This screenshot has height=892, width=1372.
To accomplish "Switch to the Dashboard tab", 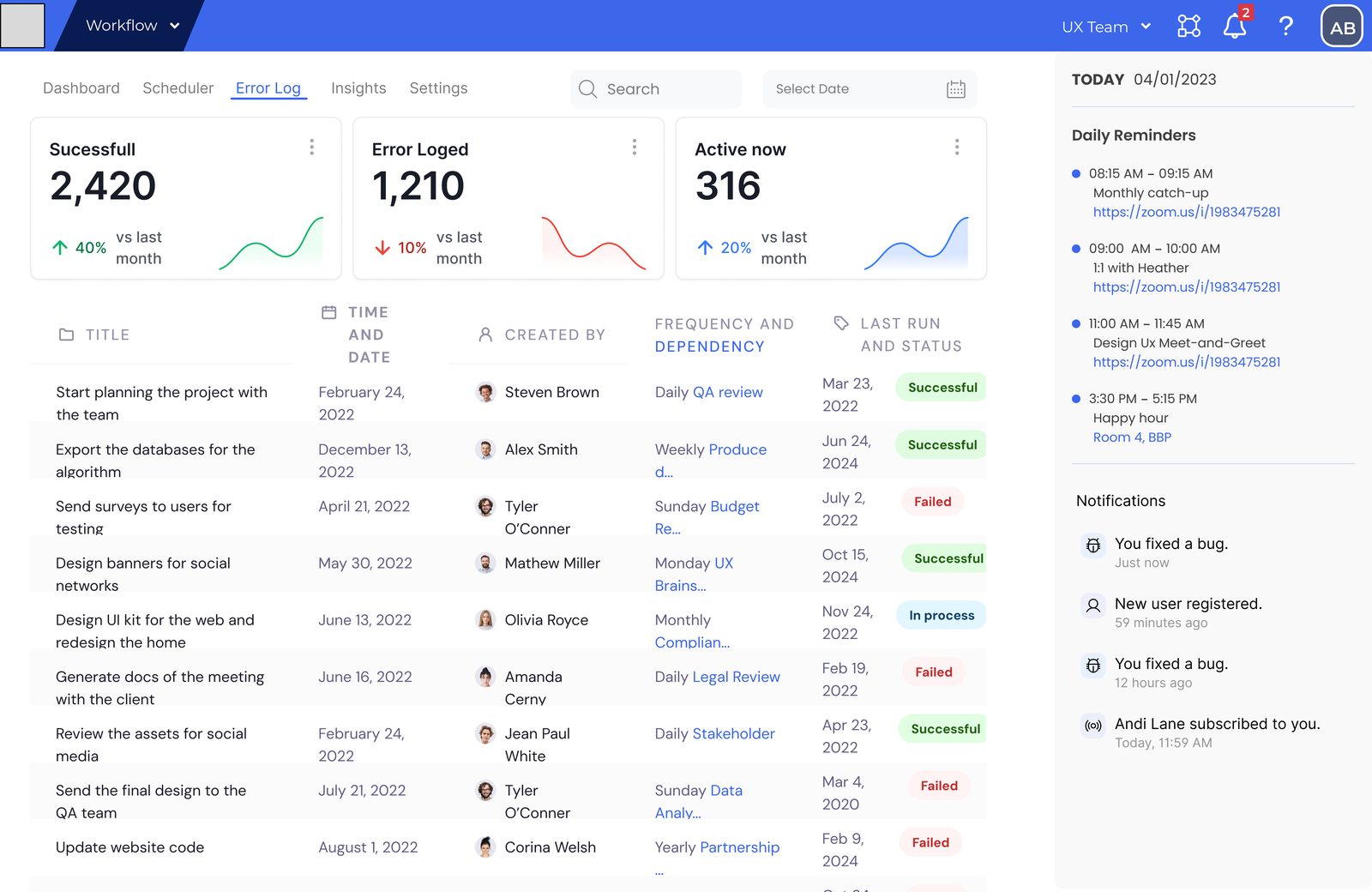I will [81, 88].
